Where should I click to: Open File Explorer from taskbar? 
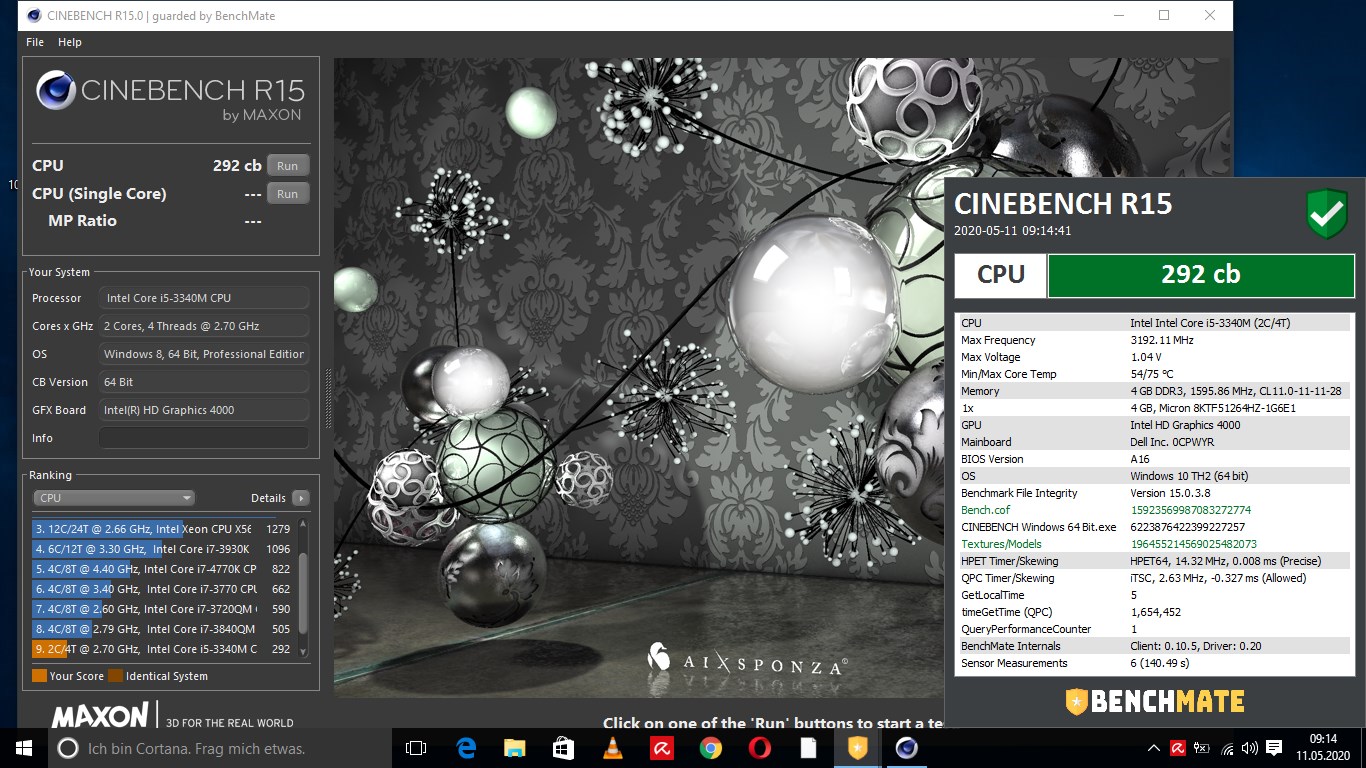pyautogui.click(x=515, y=748)
